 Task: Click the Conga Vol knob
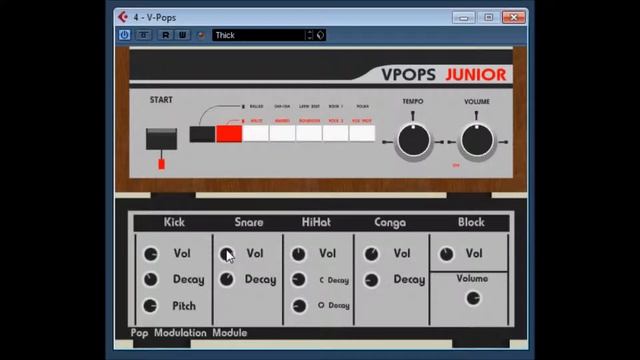(x=371, y=254)
